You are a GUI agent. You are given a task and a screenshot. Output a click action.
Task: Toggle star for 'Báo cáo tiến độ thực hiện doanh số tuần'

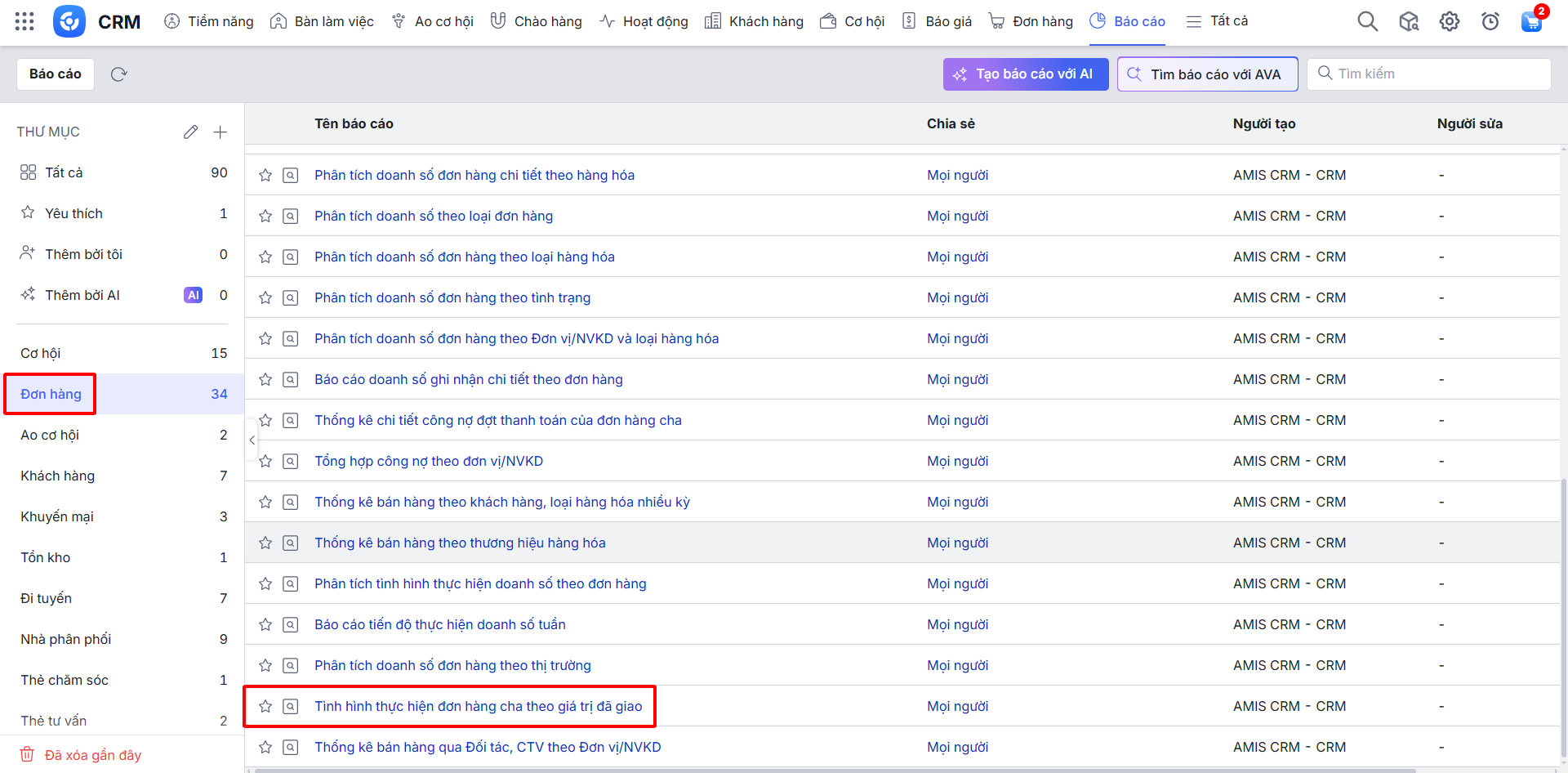[265, 624]
